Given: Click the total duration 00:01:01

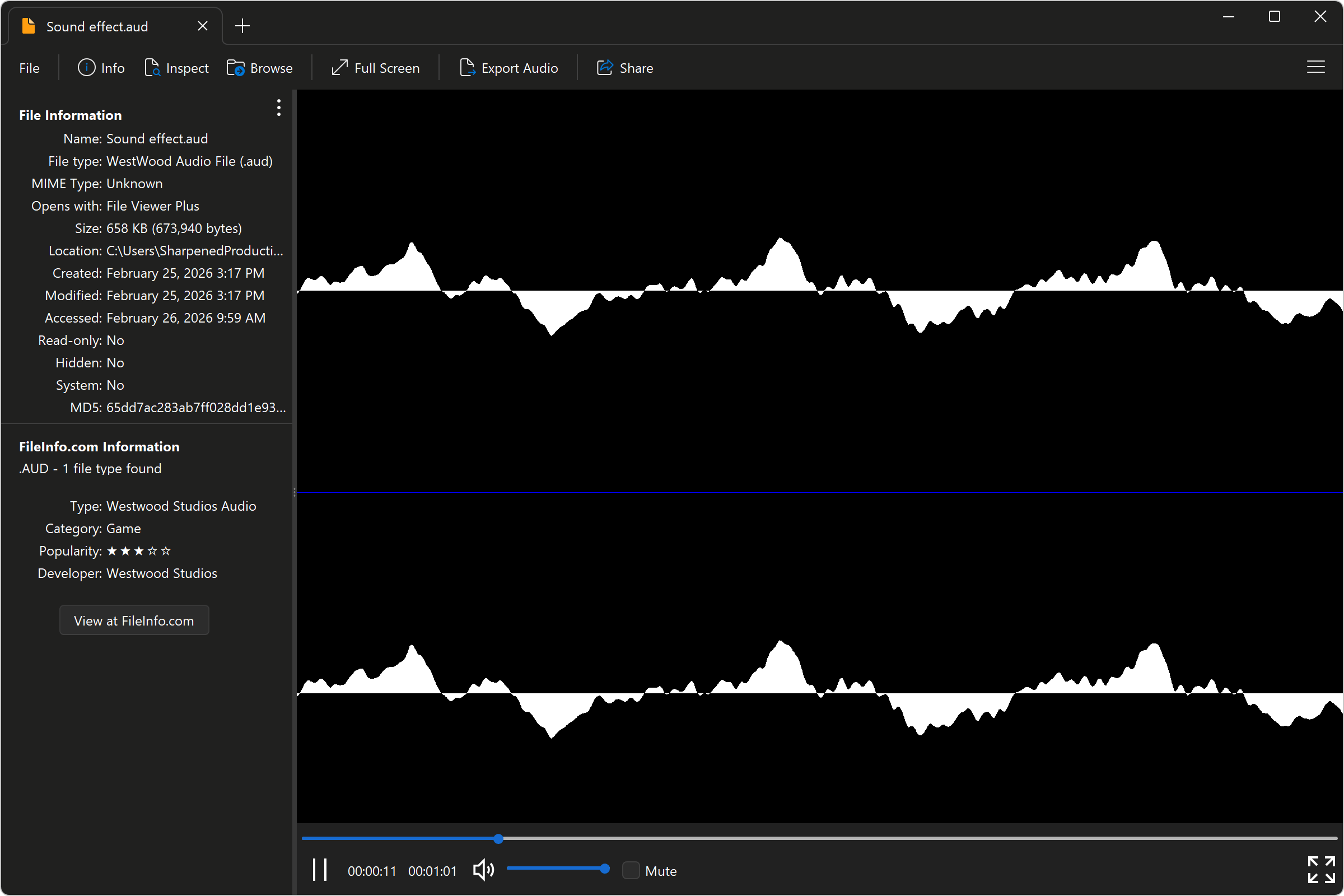Looking at the screenshot, I should coord(432,871).
